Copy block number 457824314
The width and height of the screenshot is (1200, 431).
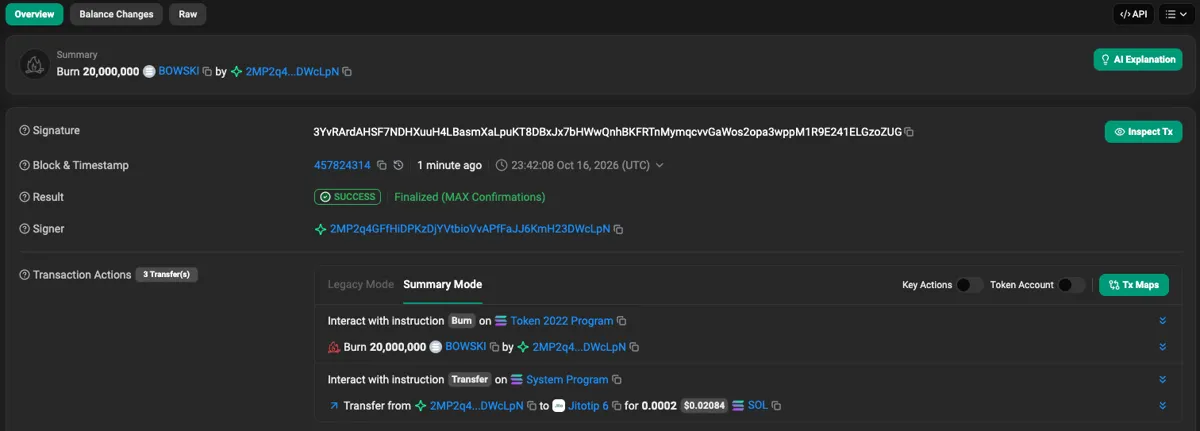coord(380,165)
